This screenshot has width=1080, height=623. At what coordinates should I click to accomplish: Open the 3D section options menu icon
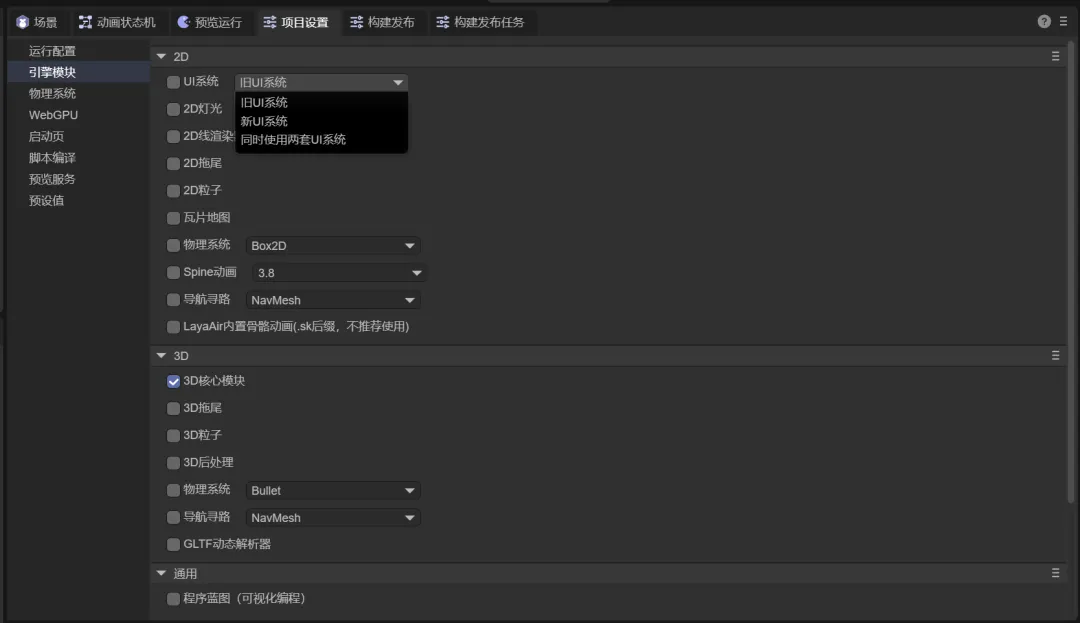pos(1055,356)
